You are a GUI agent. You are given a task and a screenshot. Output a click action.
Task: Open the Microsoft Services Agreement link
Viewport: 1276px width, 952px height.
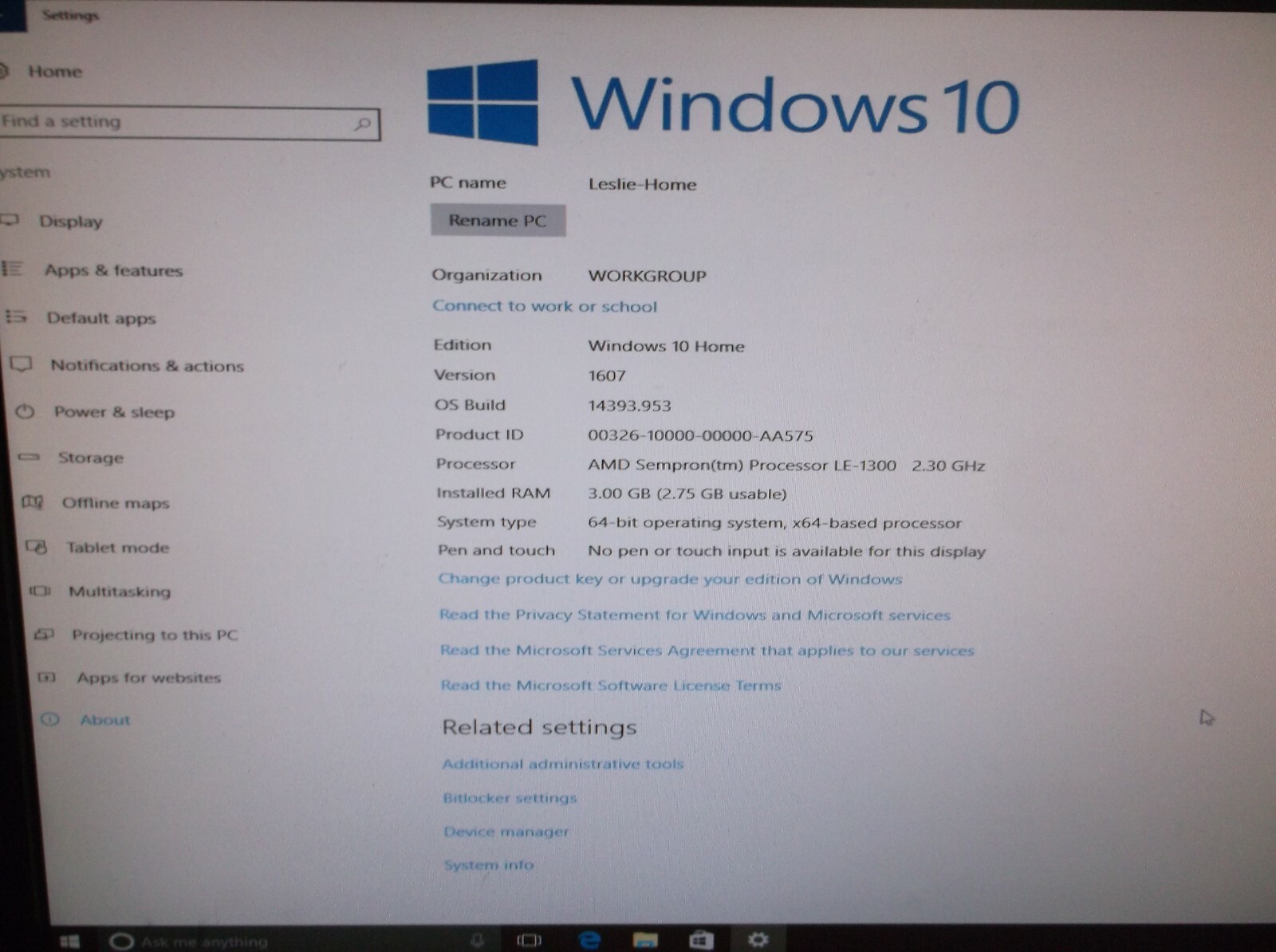[707, 651]
